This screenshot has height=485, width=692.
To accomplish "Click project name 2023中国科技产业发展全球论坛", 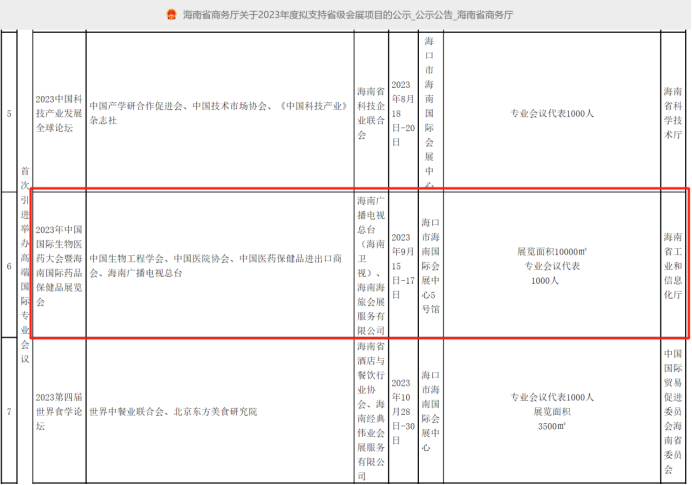I will pos(59,113).
